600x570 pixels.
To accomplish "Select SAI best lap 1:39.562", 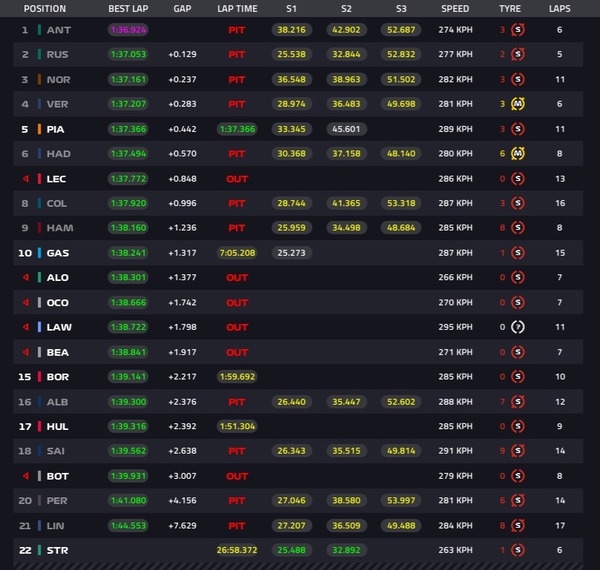I will pyautogui.click(x=128, y=451).
